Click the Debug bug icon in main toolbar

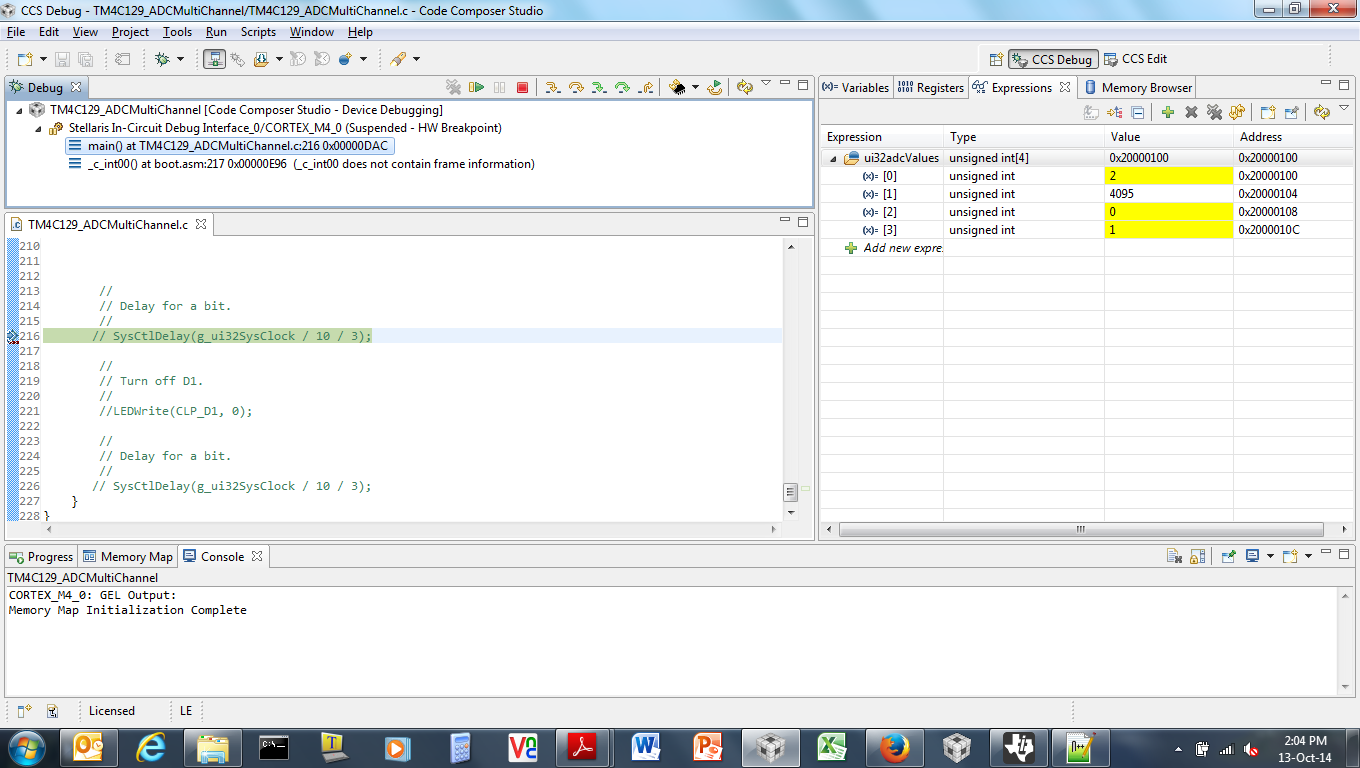(x=163, y=59)
